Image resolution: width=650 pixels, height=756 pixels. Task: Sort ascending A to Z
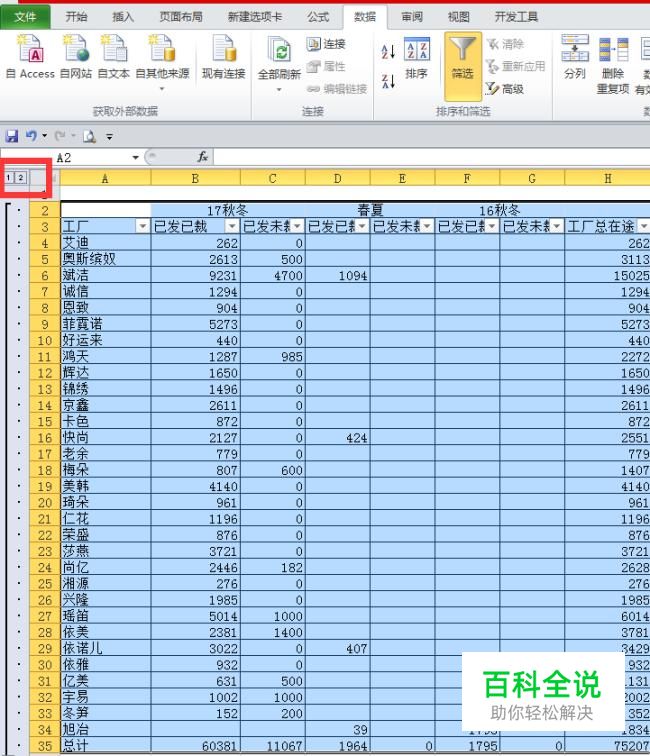[x=388, y=52]
